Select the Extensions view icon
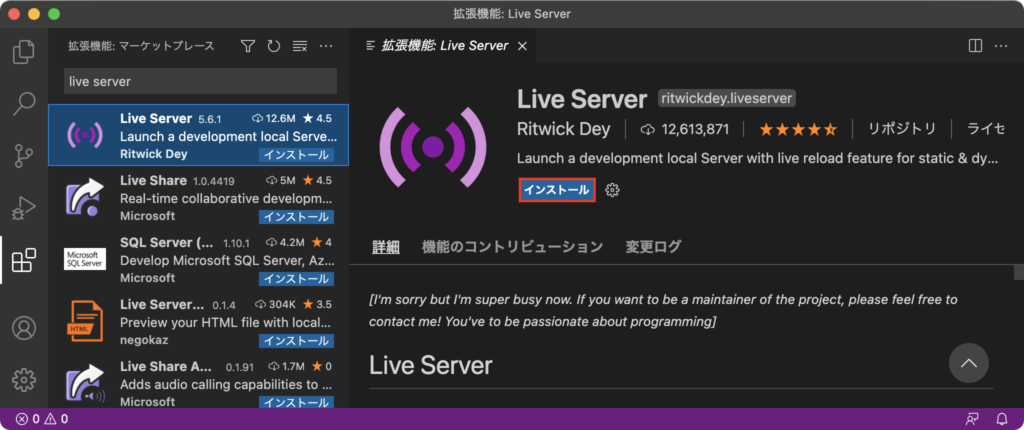 point(24,260)
